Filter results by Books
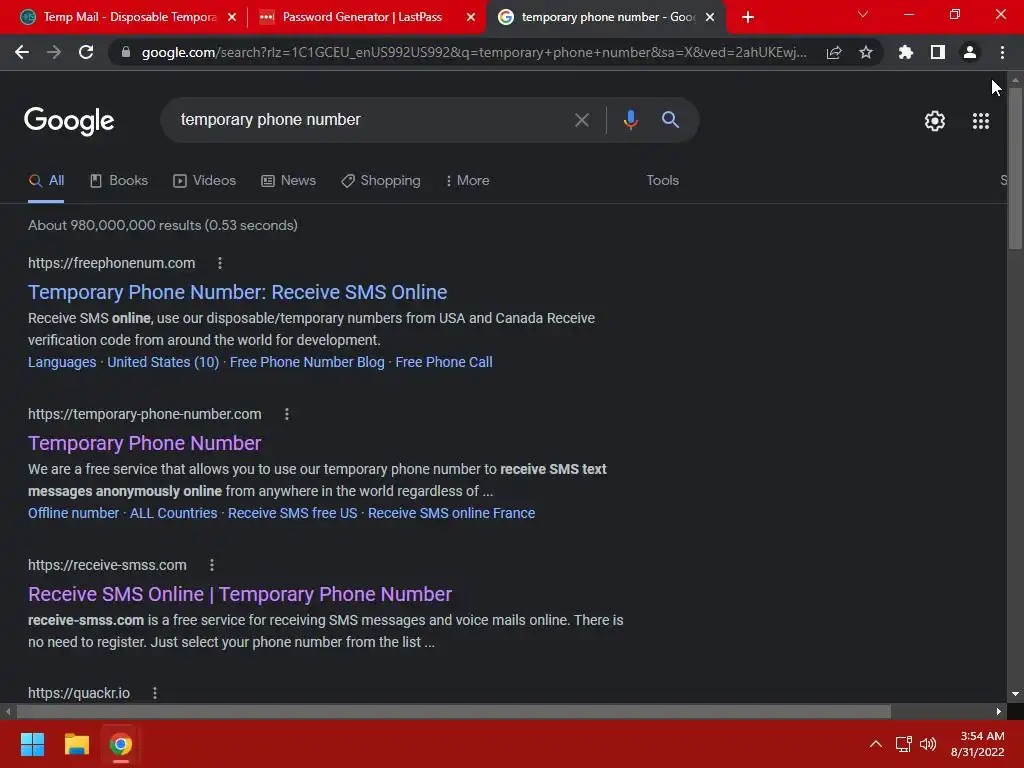This screenshot has width=1024, height=768. 119,180
